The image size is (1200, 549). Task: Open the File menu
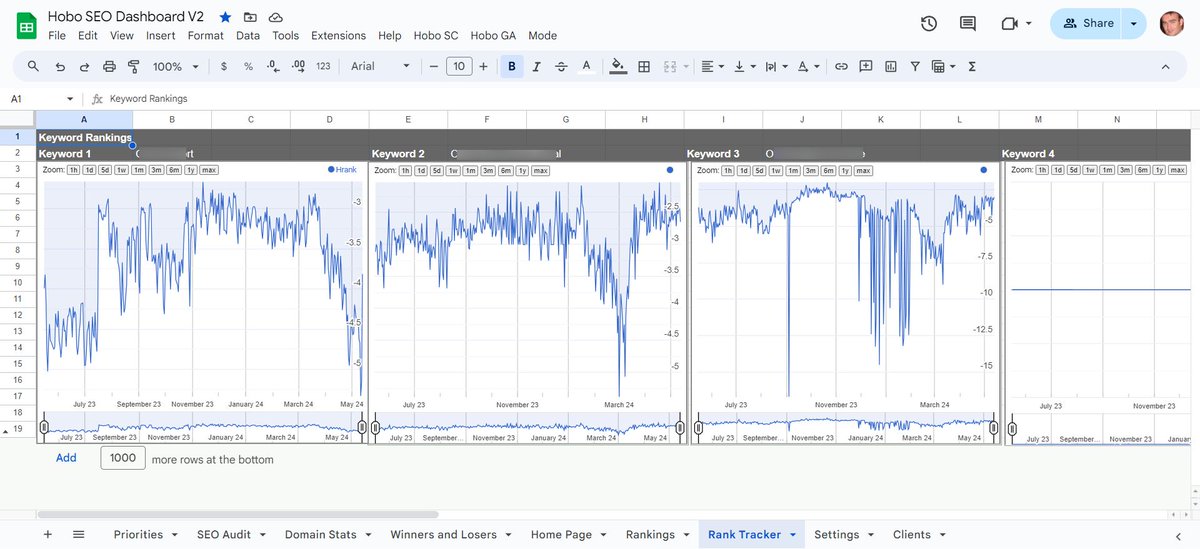click(x=57, y=35)
